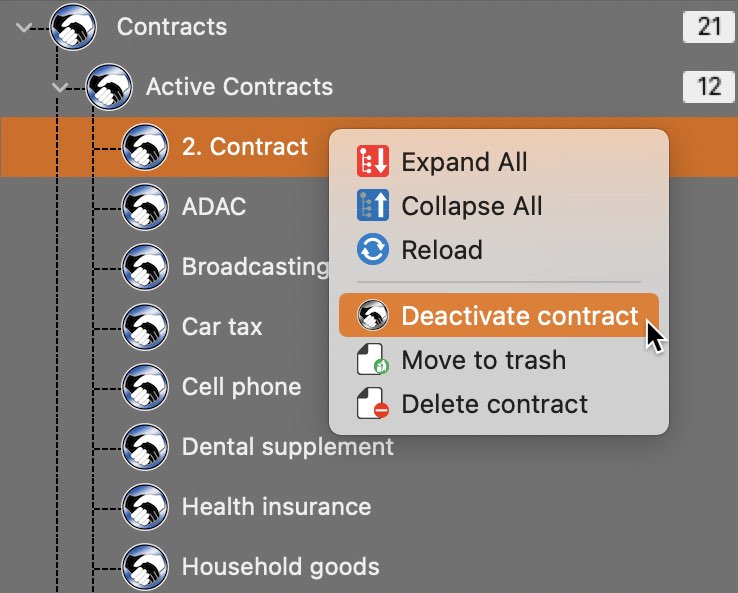Viewport: 738px width, 593px height.
Task: Click the Delete contract document icon
Action: 373,403
